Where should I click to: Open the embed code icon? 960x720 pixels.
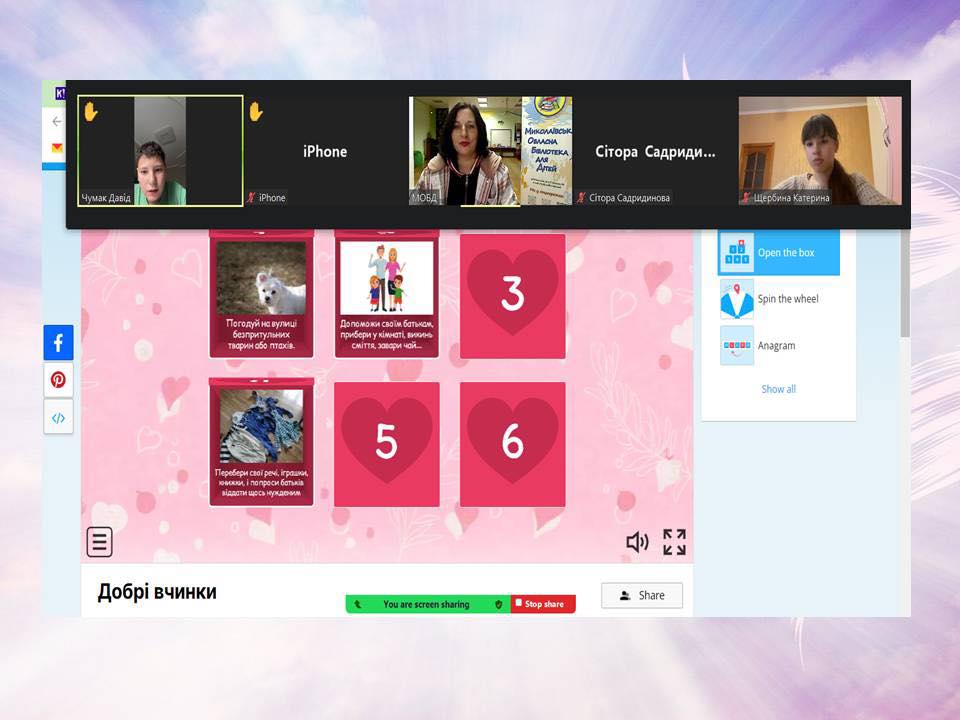[x=58, y=417]
